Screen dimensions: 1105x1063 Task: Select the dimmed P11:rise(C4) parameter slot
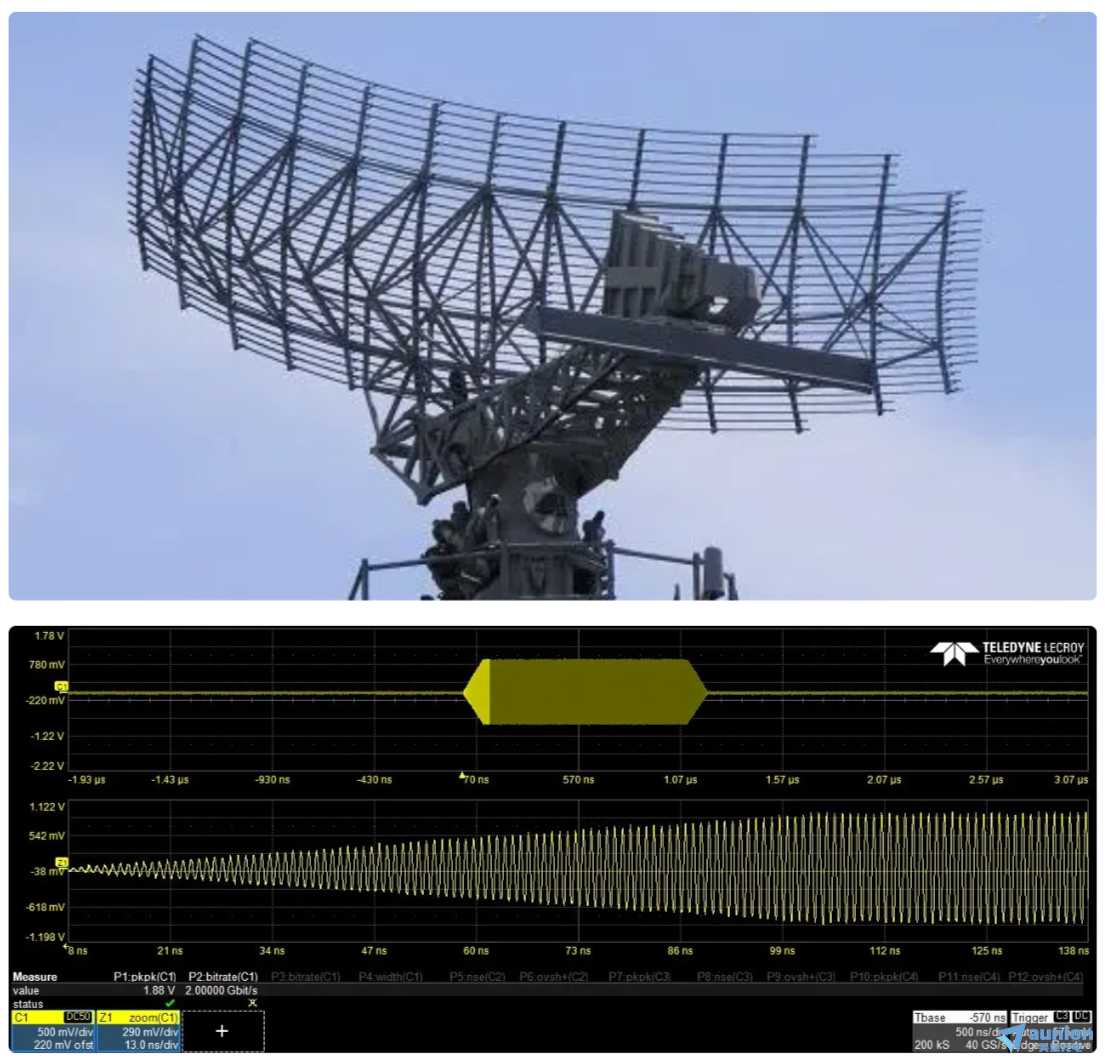click(969, 977)
